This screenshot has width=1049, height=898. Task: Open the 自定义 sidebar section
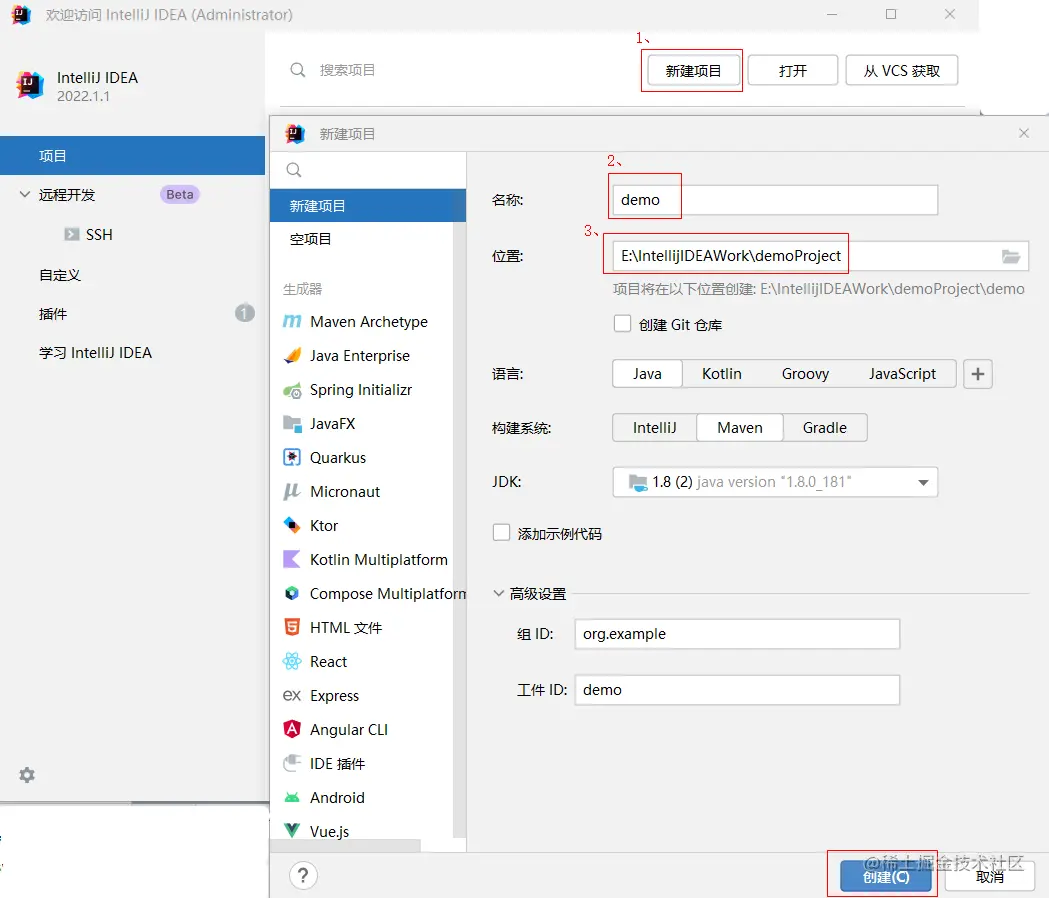click(60, 274)
